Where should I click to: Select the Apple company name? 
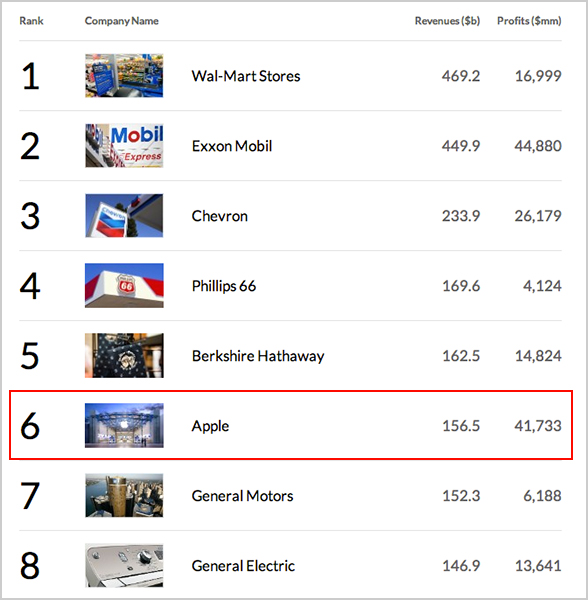point(210,426)
